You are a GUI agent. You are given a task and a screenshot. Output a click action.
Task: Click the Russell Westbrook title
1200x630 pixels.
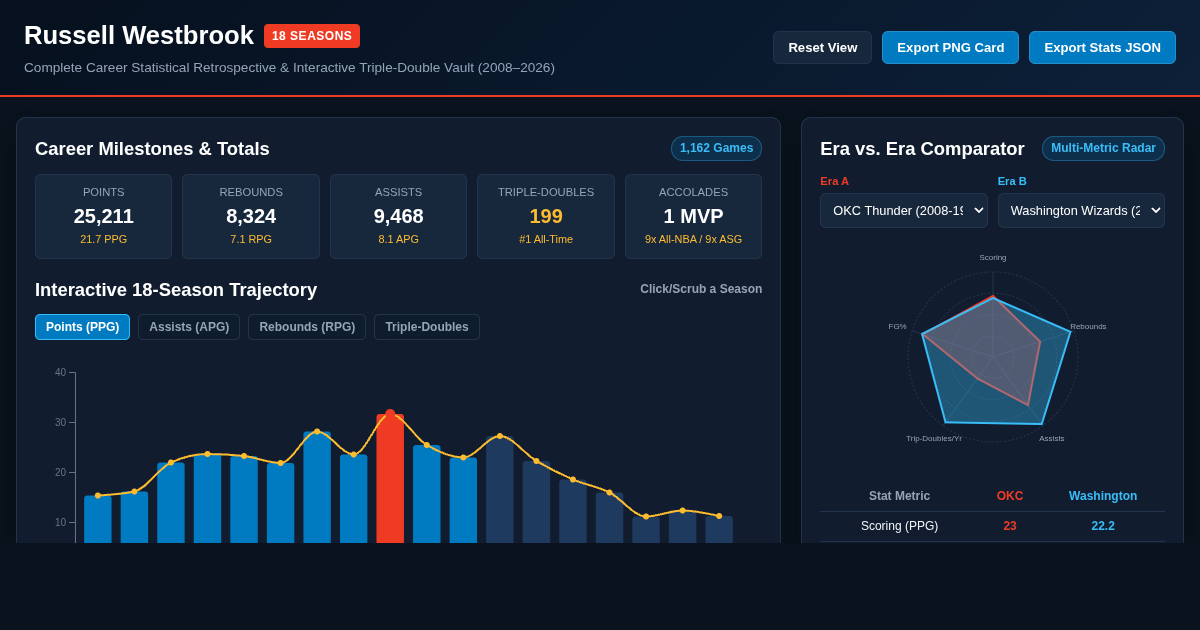(x=139, y=35)
